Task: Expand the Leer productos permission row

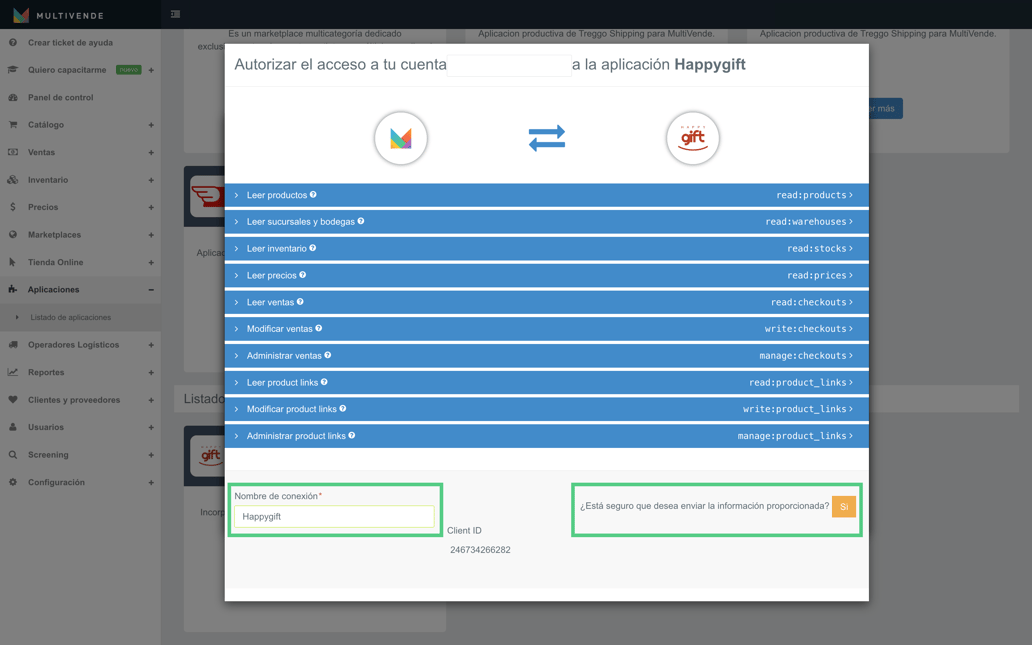Action: [546, 195]
